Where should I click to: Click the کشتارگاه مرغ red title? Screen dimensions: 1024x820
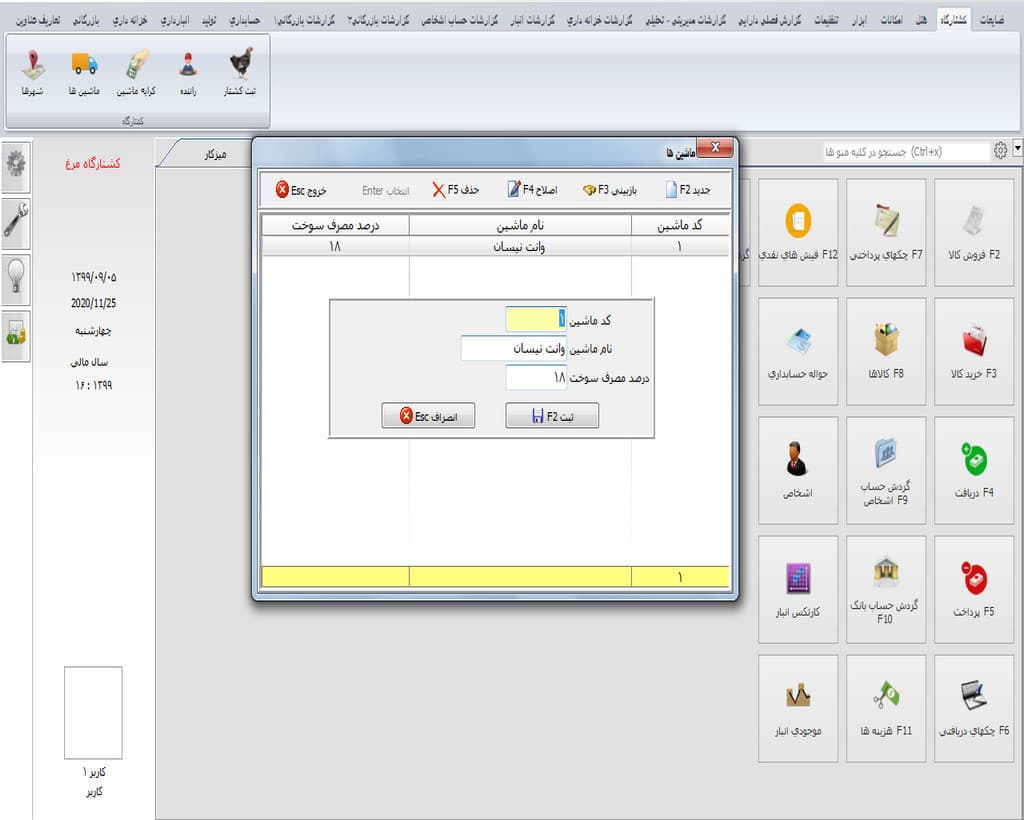pyautogui.click(x=93, y=163)
